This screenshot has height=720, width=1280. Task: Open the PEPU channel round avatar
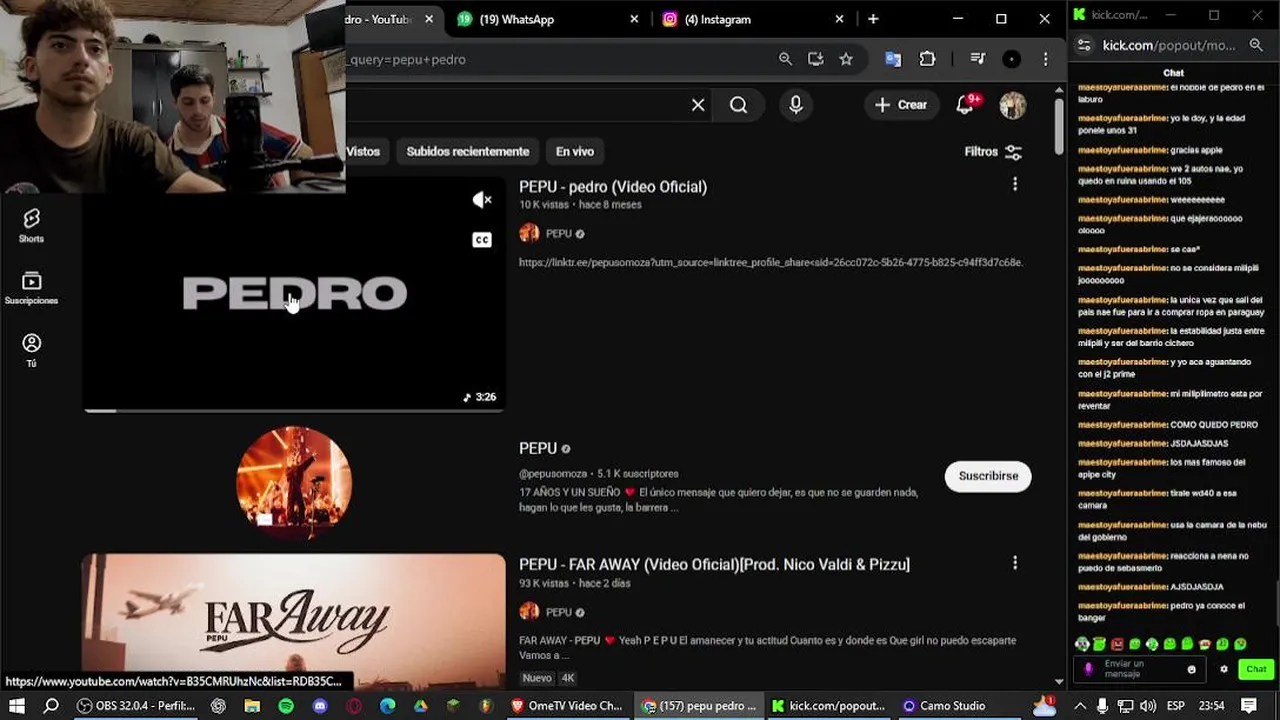point(294,482)
